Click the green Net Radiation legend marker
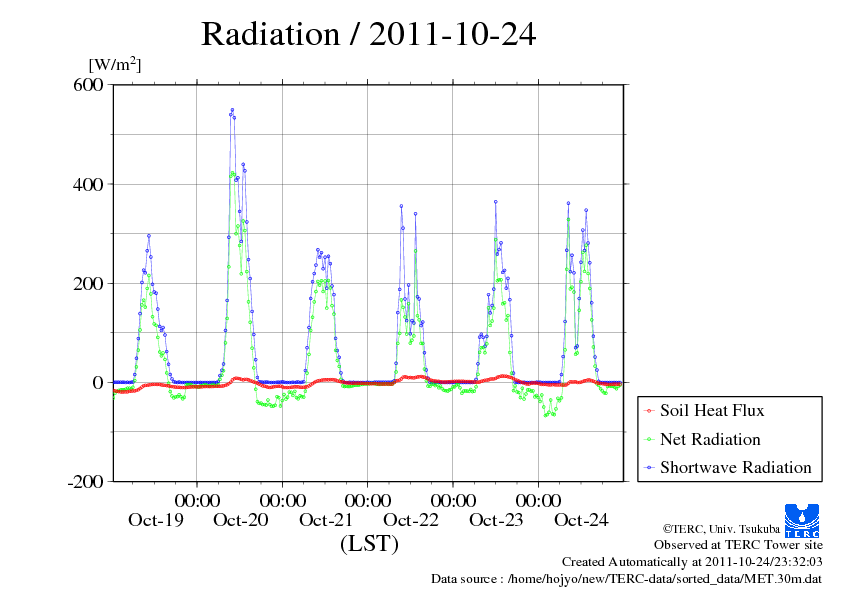This screenshot has height=595, width=842. pyautogui.click(x=649, y=440)
